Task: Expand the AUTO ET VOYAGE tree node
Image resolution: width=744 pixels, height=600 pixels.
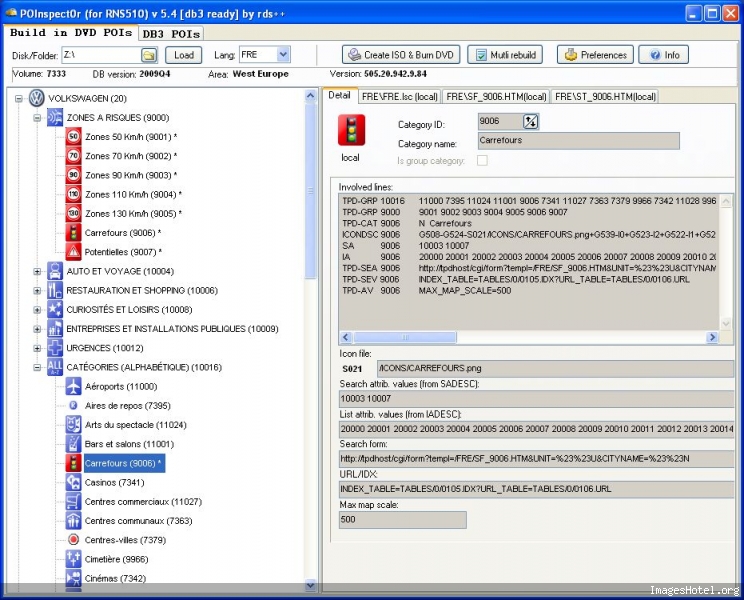Action: [x=38, y=271]
